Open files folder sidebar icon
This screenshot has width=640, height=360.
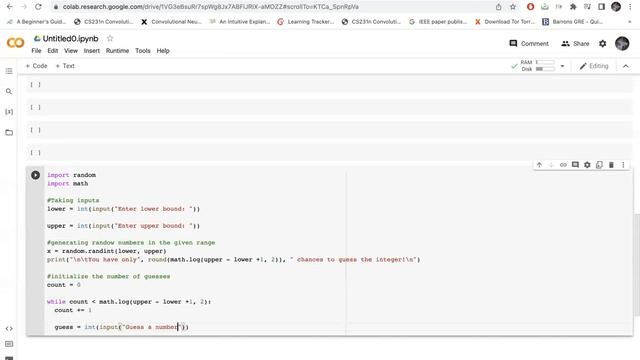(x=9, y=132)
